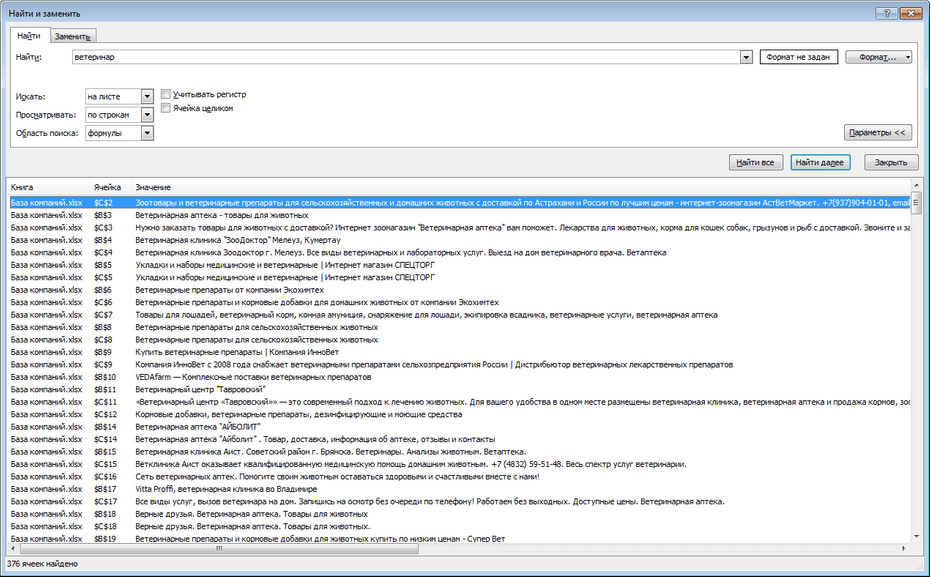Select the result row for cell $C$6

click(459, 302)
